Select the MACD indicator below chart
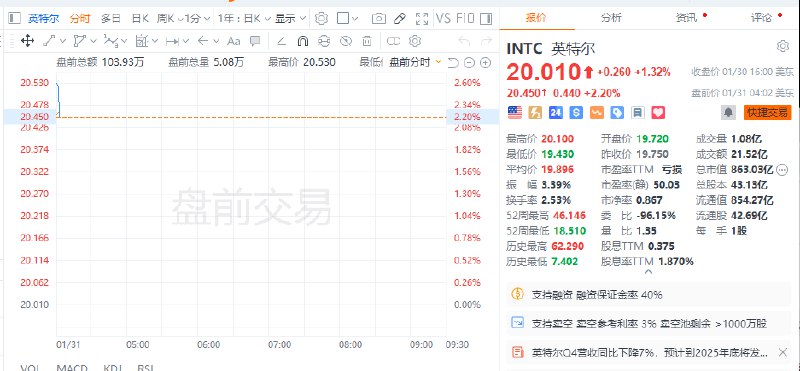This screenshot has height=371, width=800. click(x=72, y=368)
